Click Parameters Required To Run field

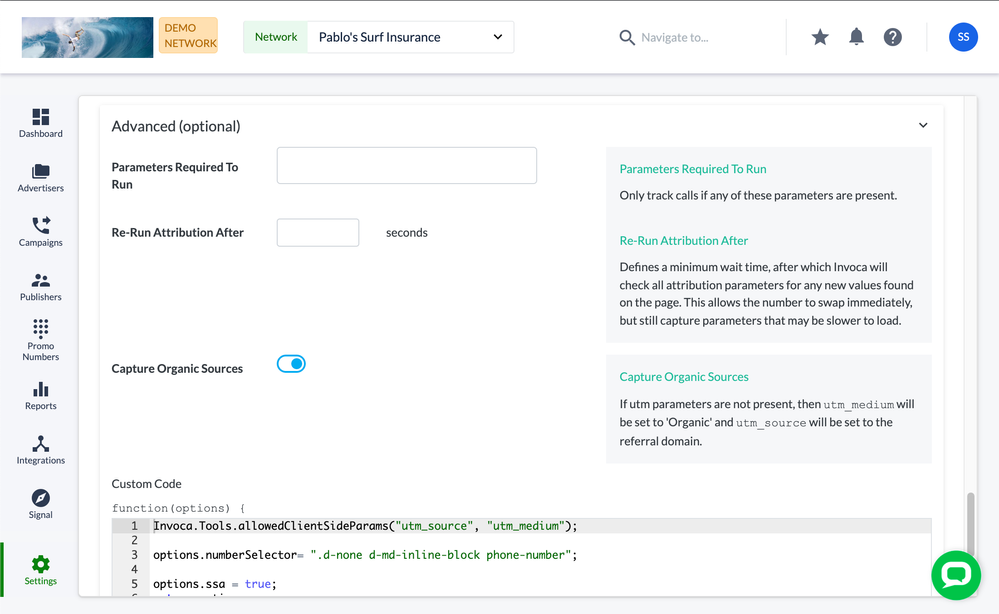click(x=406, y=166)
